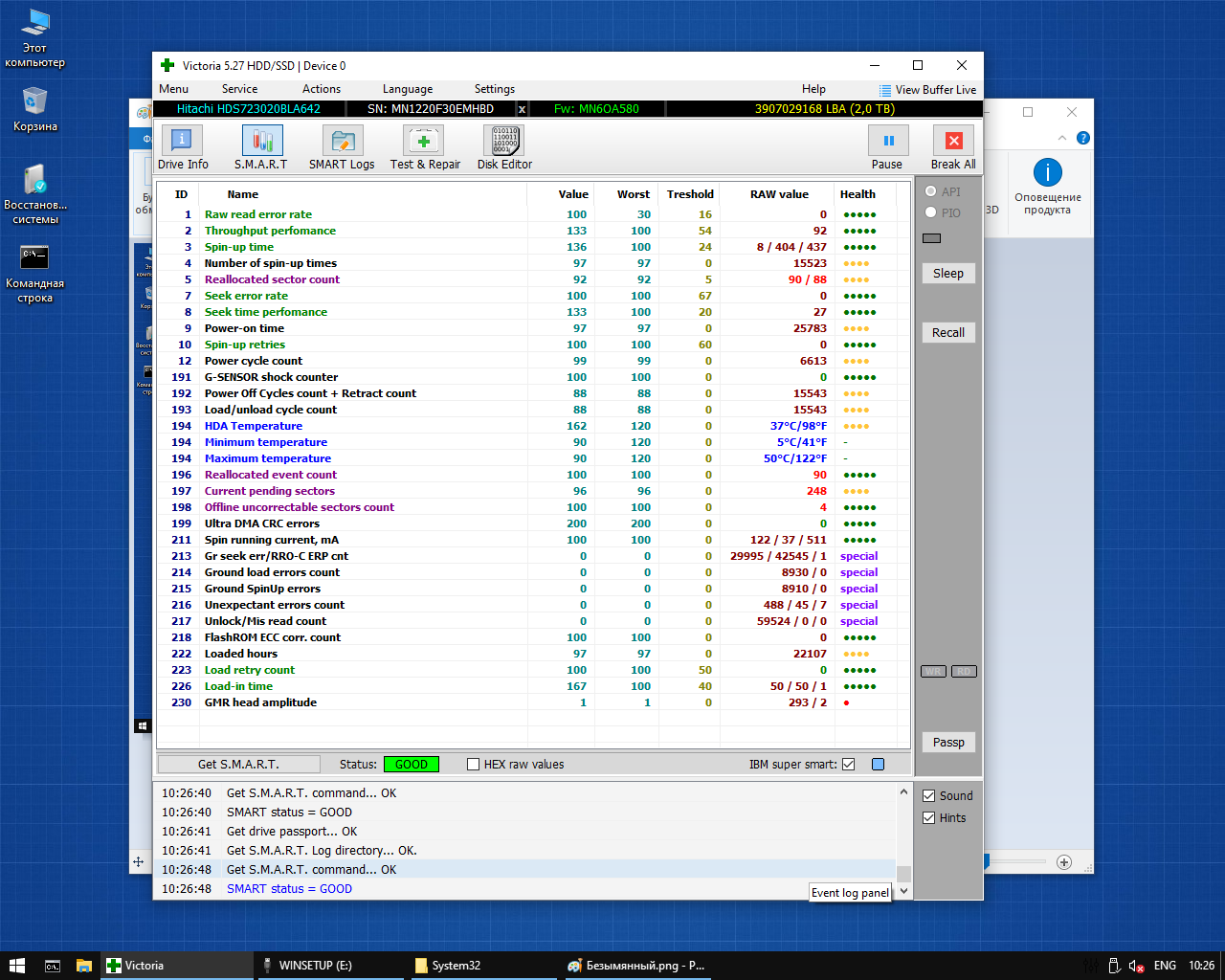Click the Sleep button
The image size is (1225, 980).
948,274
